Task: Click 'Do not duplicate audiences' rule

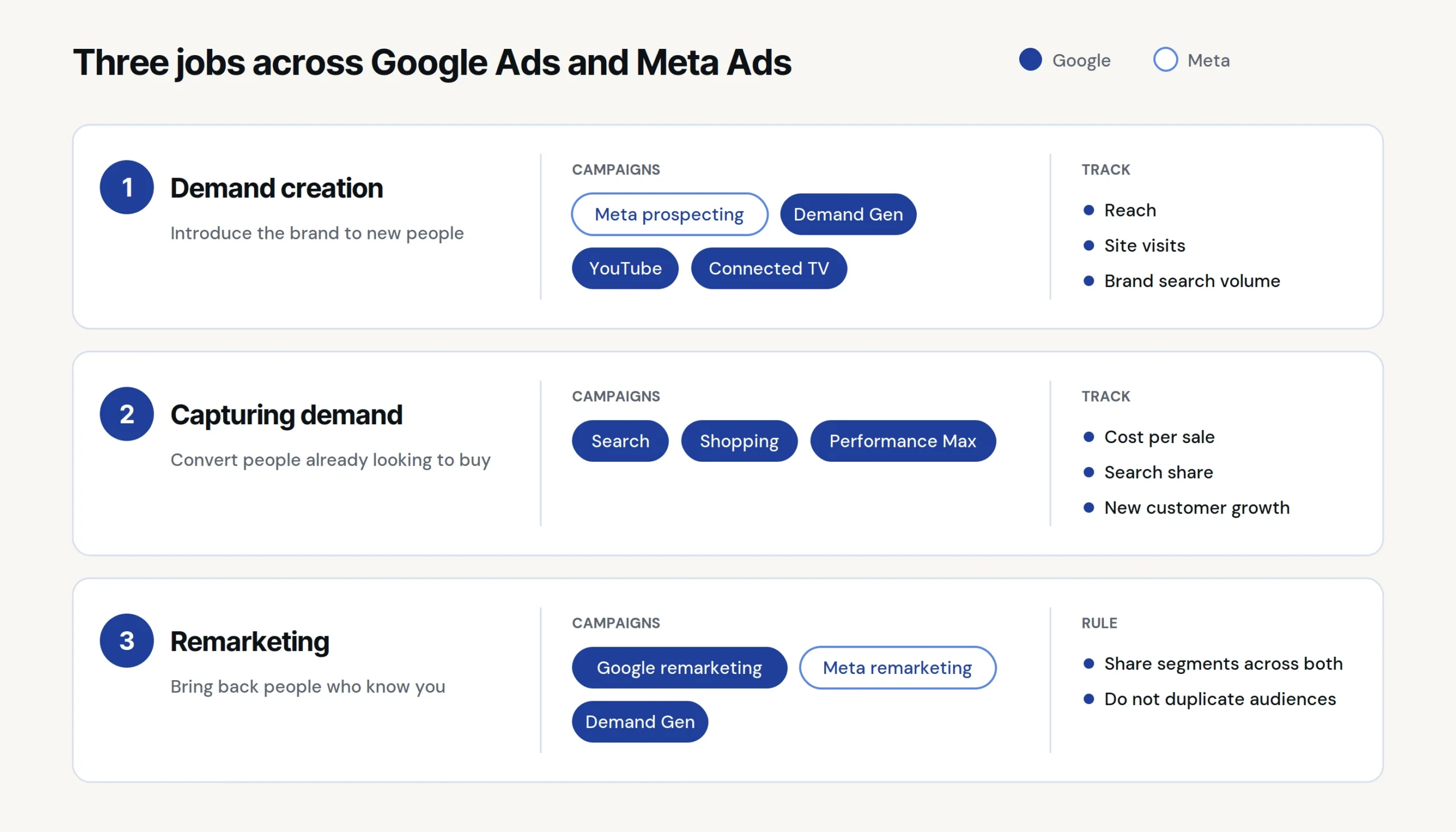Action: click(1219, 699)
